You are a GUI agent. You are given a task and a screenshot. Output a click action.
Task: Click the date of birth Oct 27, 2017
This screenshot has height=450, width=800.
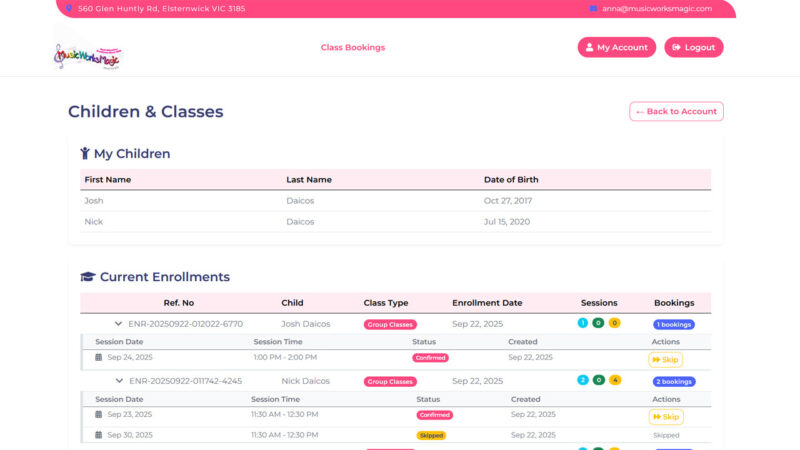508,201
